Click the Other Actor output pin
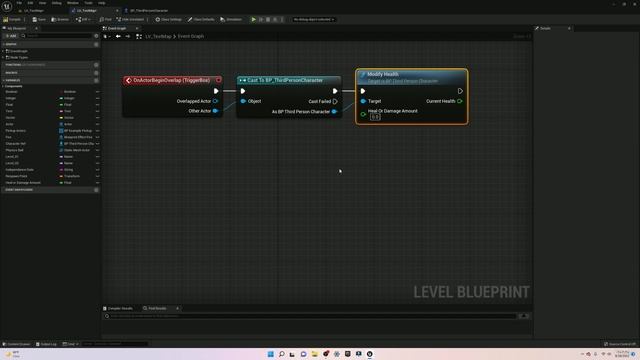This screenshot has width=640, height=360. coord(215,111)
